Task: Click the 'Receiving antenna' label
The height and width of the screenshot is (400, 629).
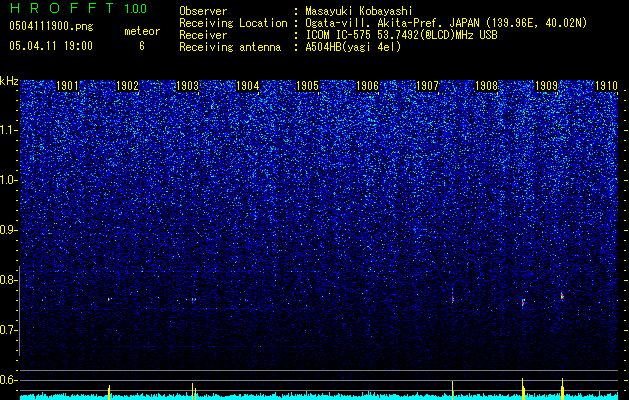Action: click(x=230, y=47)
